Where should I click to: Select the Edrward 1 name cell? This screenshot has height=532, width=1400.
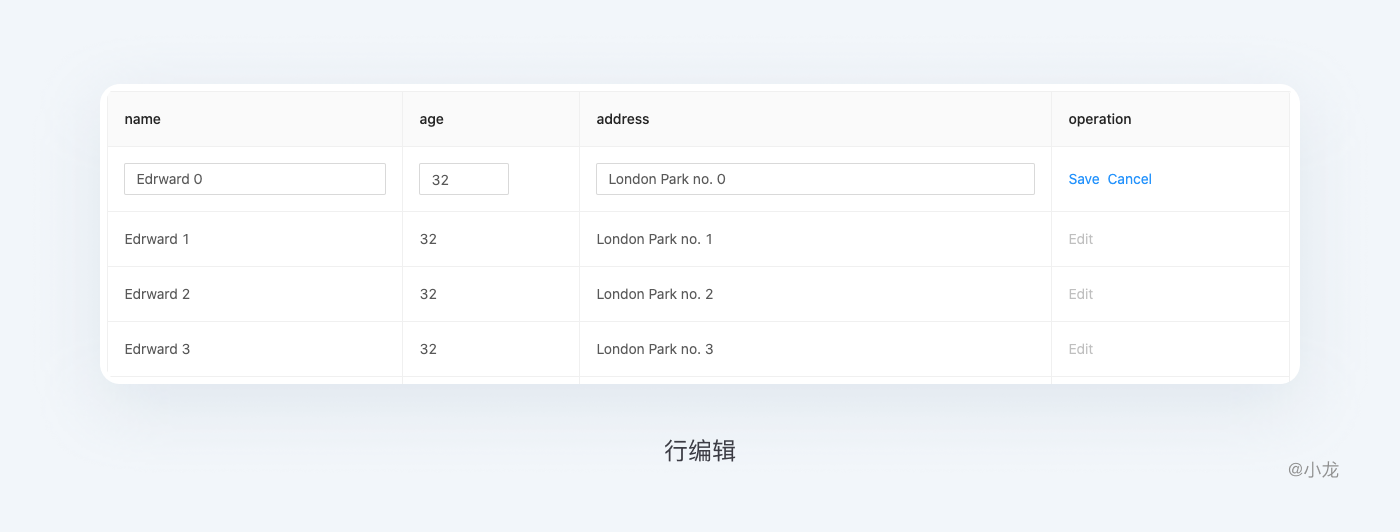[x=255, y=239]
